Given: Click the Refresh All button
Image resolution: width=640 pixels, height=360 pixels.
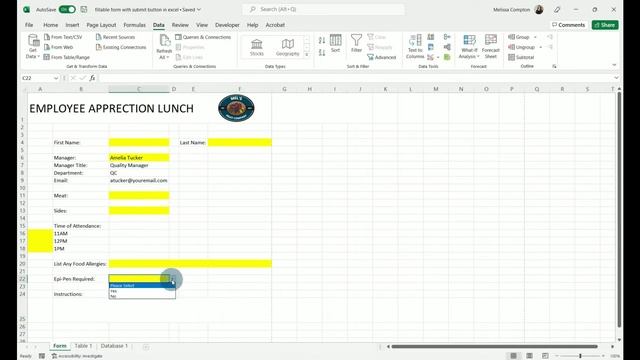Looking at the screenshot, I should coord(164,46).
